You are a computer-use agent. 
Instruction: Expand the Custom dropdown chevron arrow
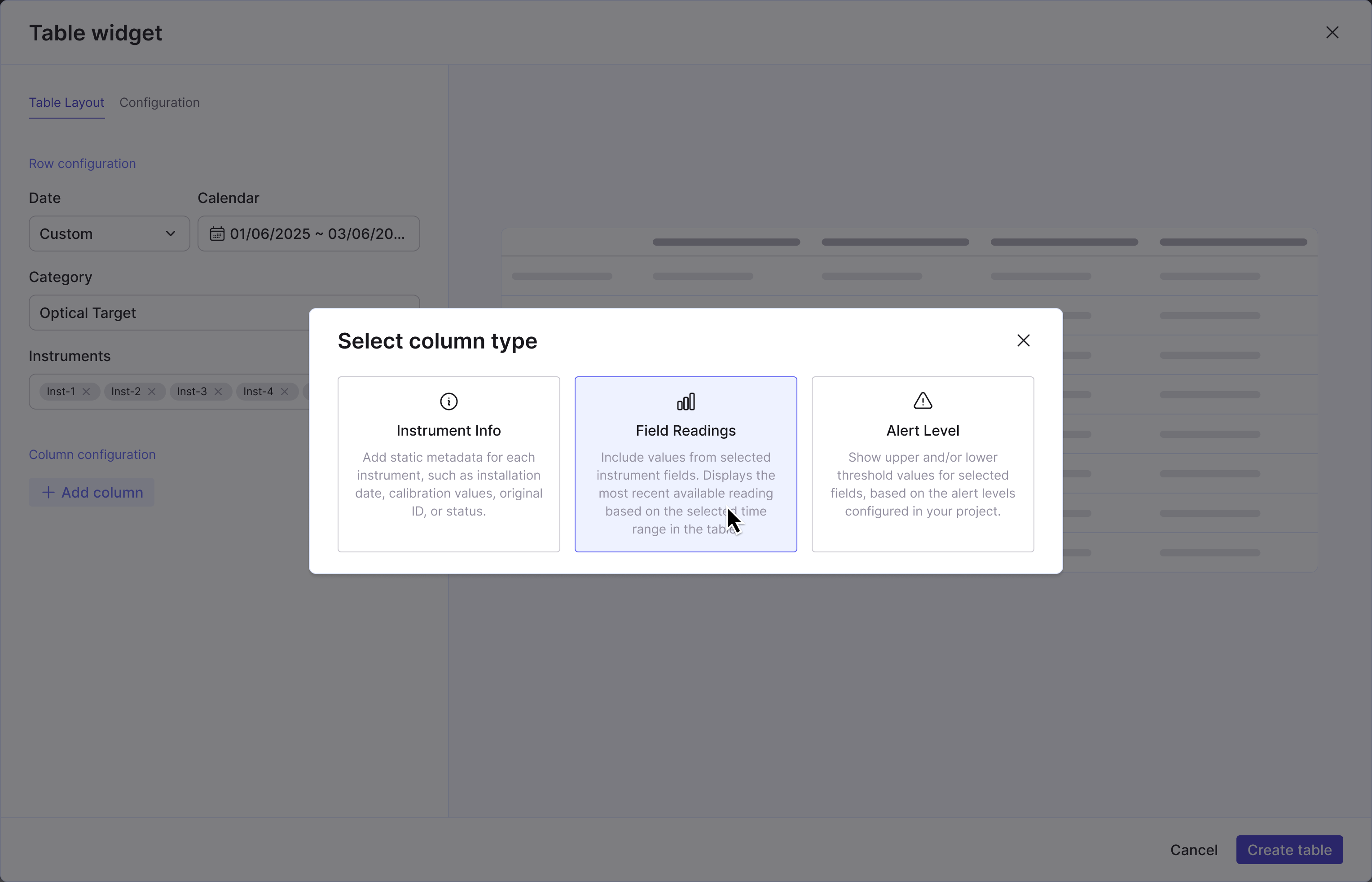point(171,234)
